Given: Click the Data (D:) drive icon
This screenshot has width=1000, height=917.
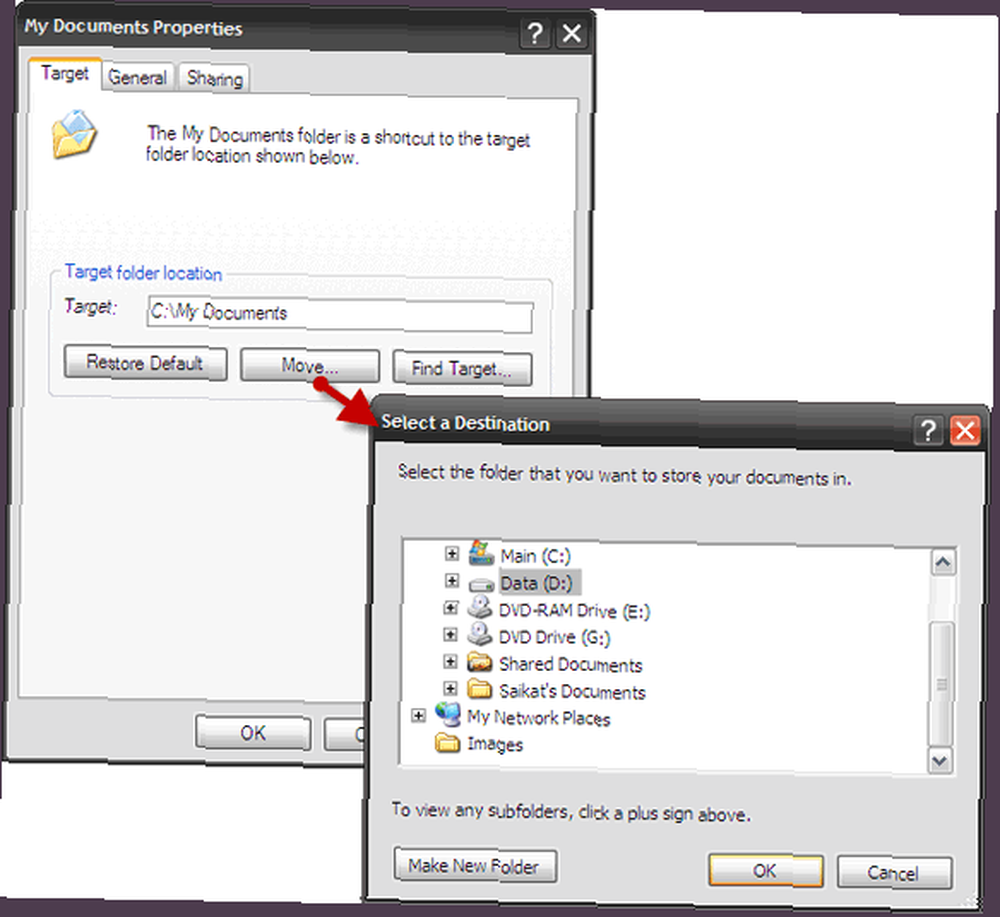Looking at the screenshot, I should tap(481, 583).
